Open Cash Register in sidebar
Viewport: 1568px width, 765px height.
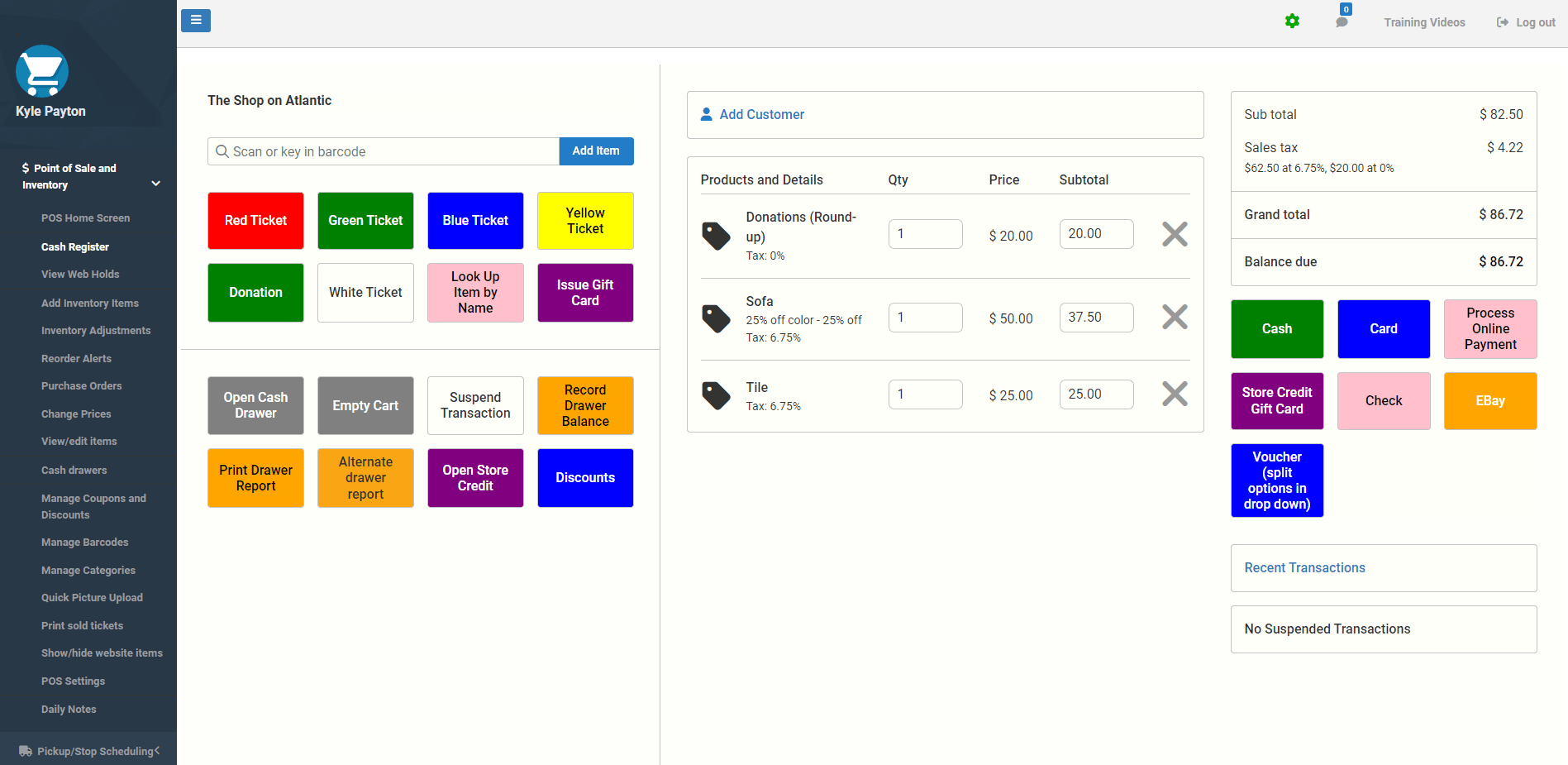click(x=75, y=247)
